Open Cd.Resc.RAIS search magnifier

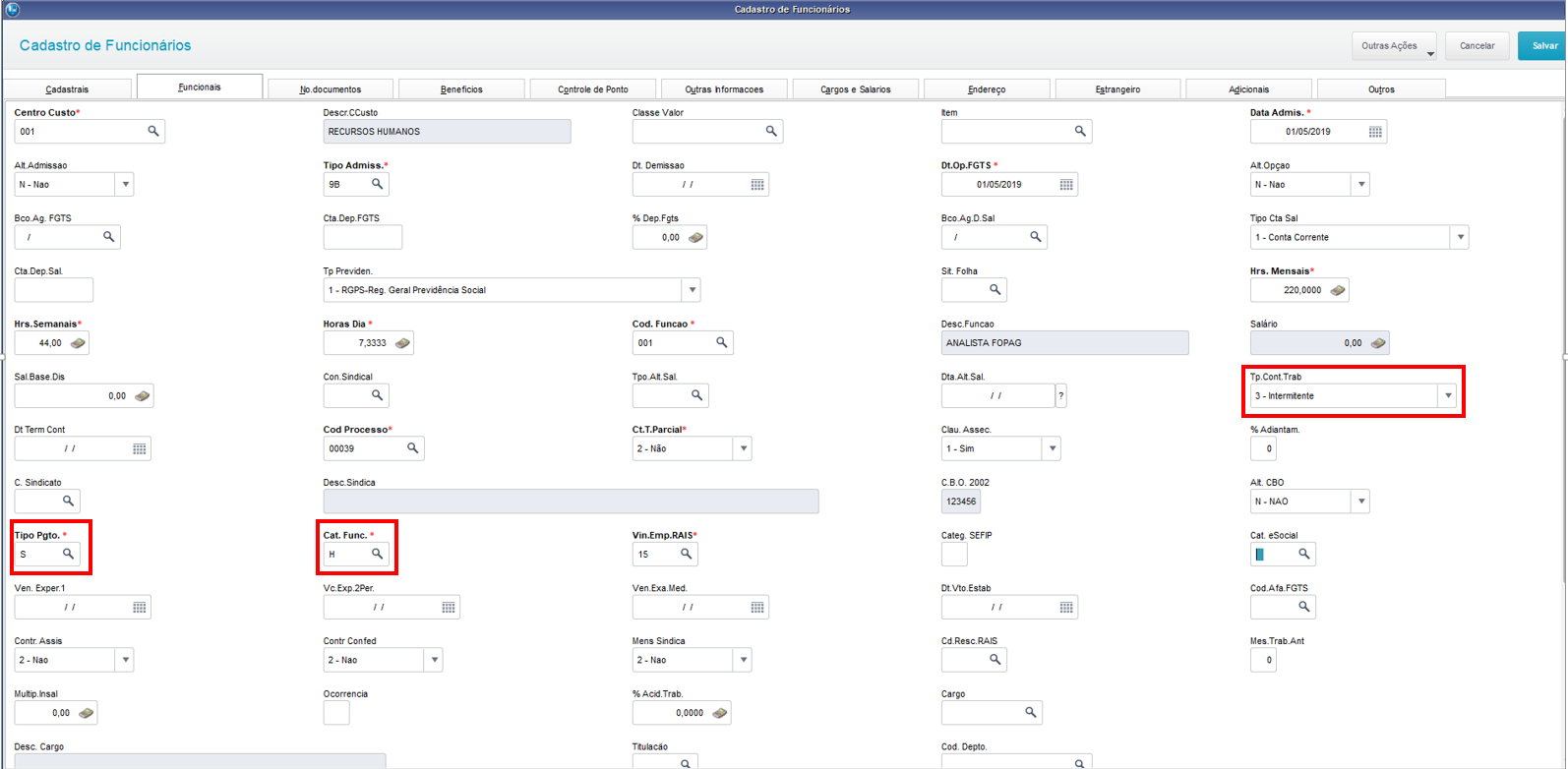point(995,660)
